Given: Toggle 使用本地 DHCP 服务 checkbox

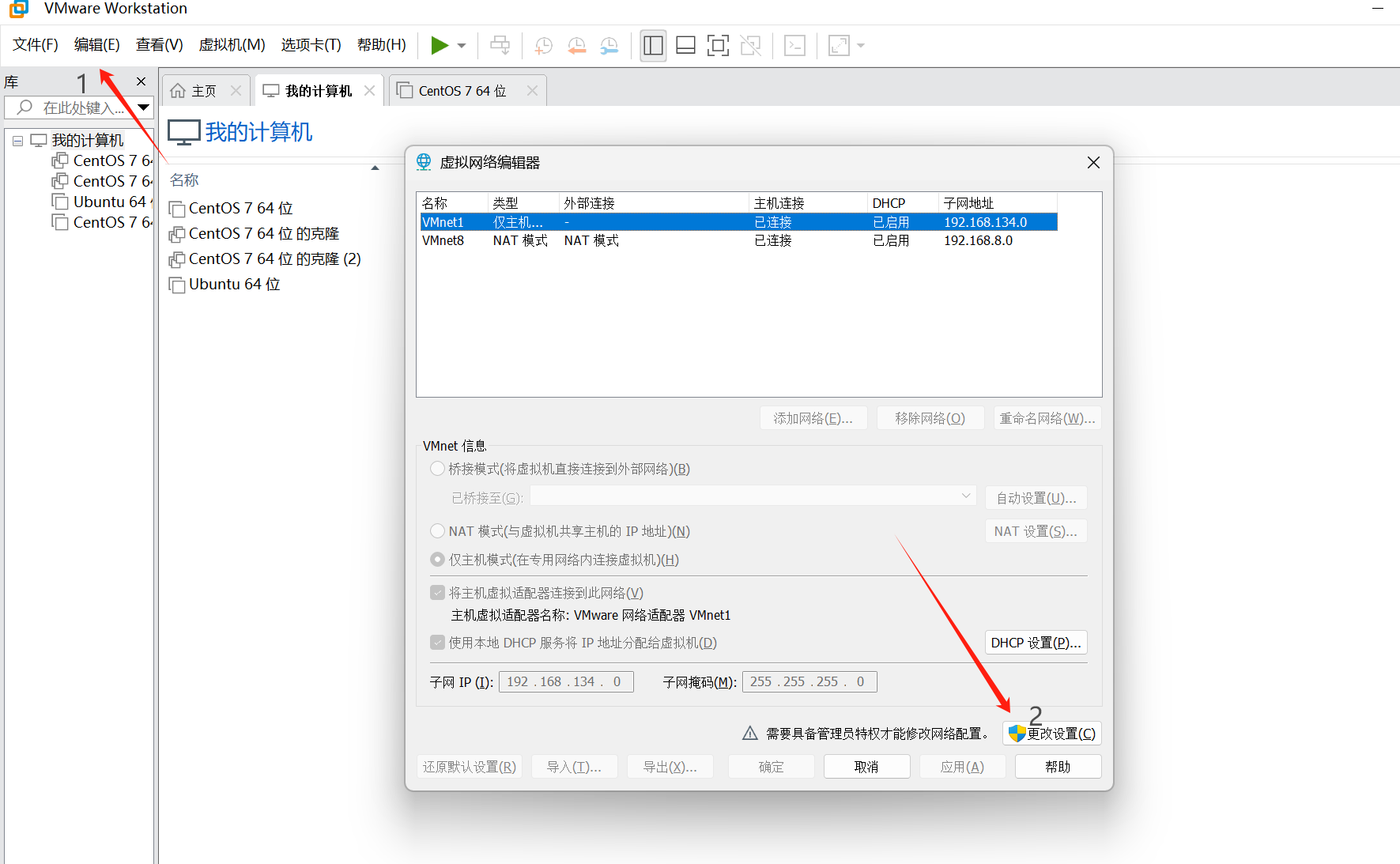Looking at the screenshot, I should tap(437, 643).
